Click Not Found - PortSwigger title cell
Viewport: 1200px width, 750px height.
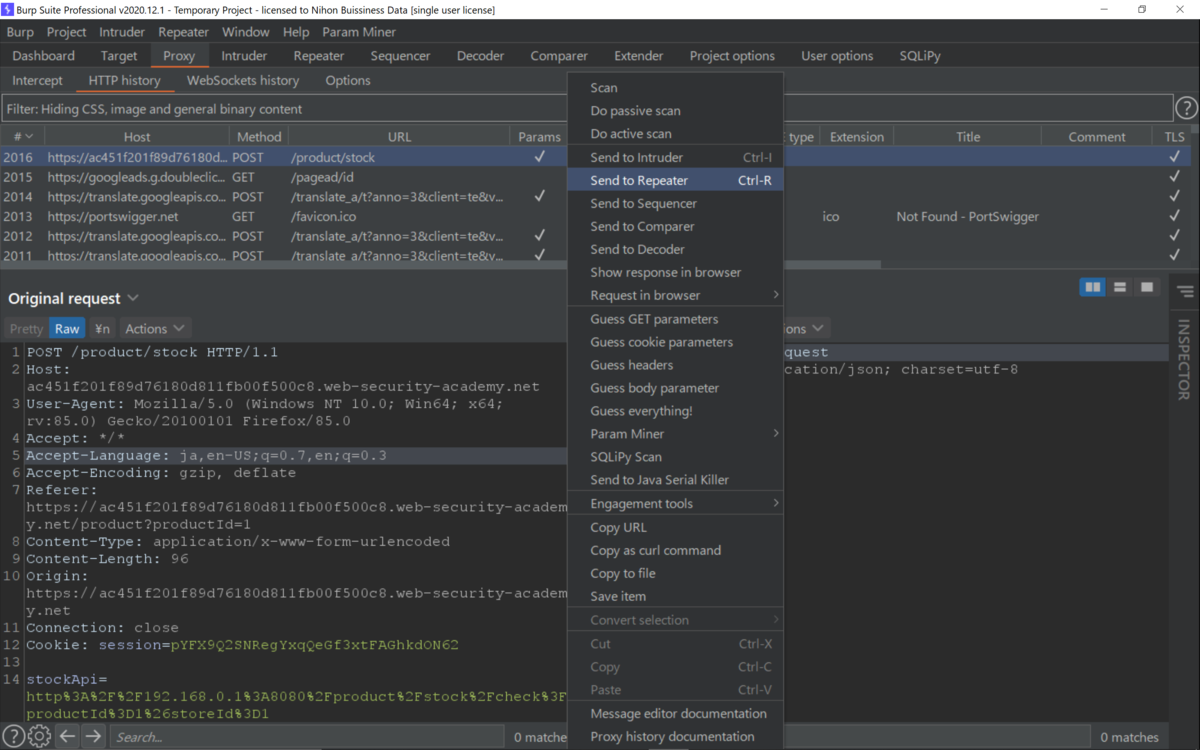[967, 216]
